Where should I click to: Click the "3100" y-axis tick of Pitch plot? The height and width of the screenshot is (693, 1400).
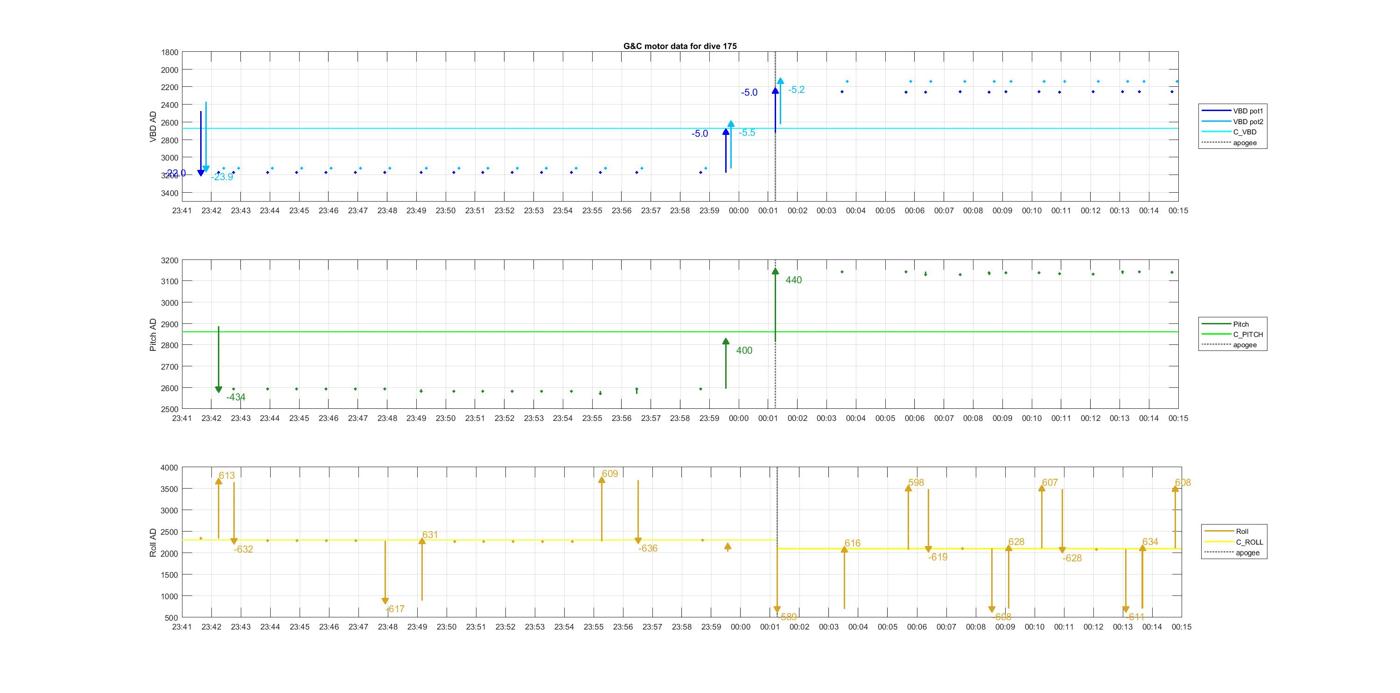[170, 282]
